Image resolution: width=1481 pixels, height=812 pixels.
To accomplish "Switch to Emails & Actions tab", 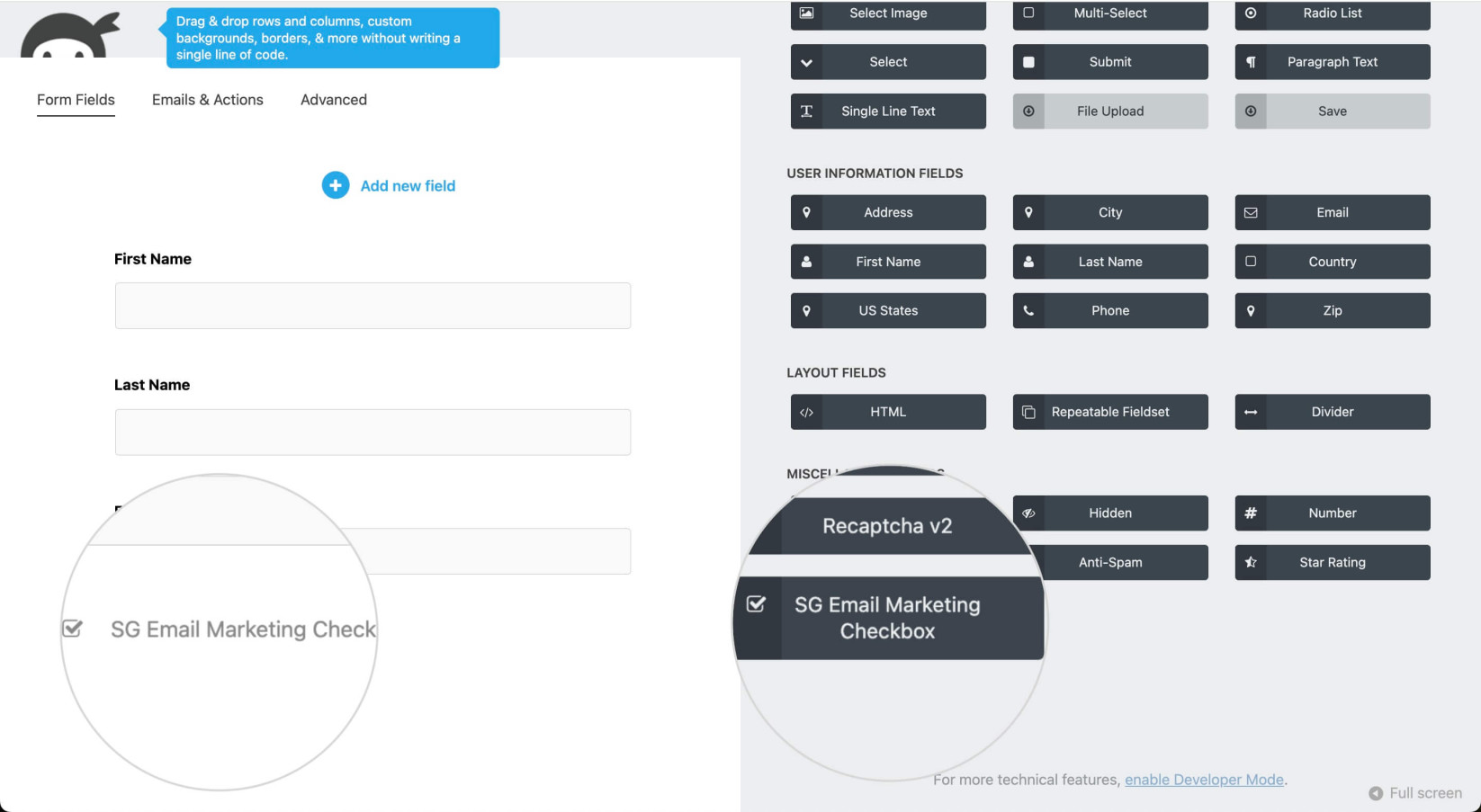I will 208,100.
